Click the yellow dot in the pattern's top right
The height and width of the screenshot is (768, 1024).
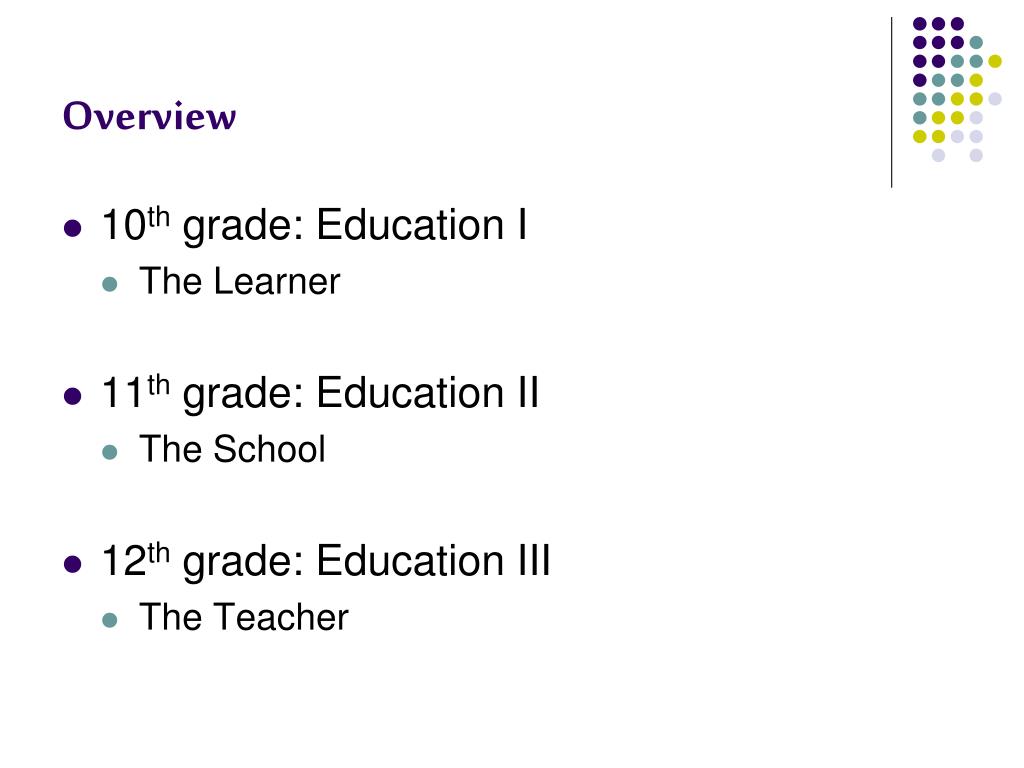pyautogui.click(x=995, y=61)
